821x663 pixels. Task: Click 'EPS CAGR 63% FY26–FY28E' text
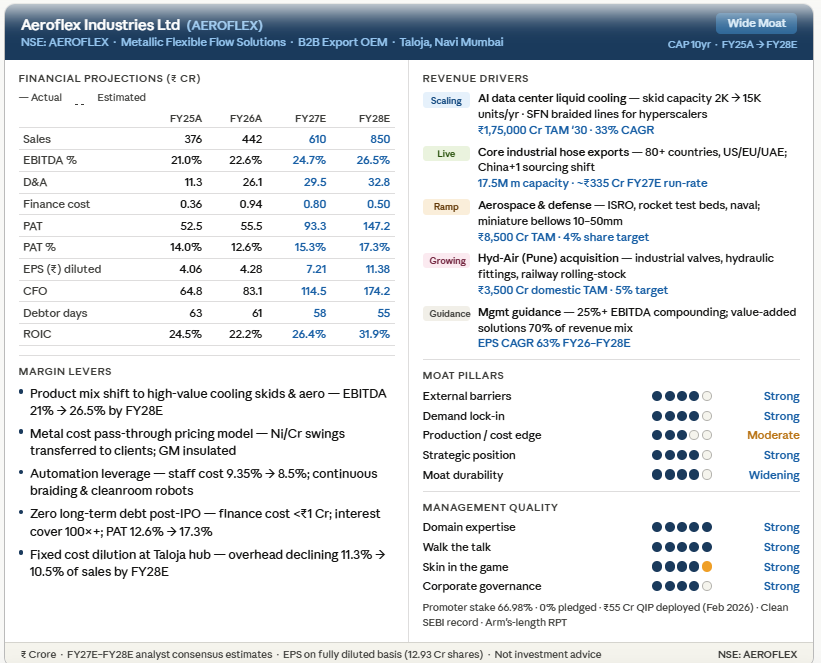[554, 343]
